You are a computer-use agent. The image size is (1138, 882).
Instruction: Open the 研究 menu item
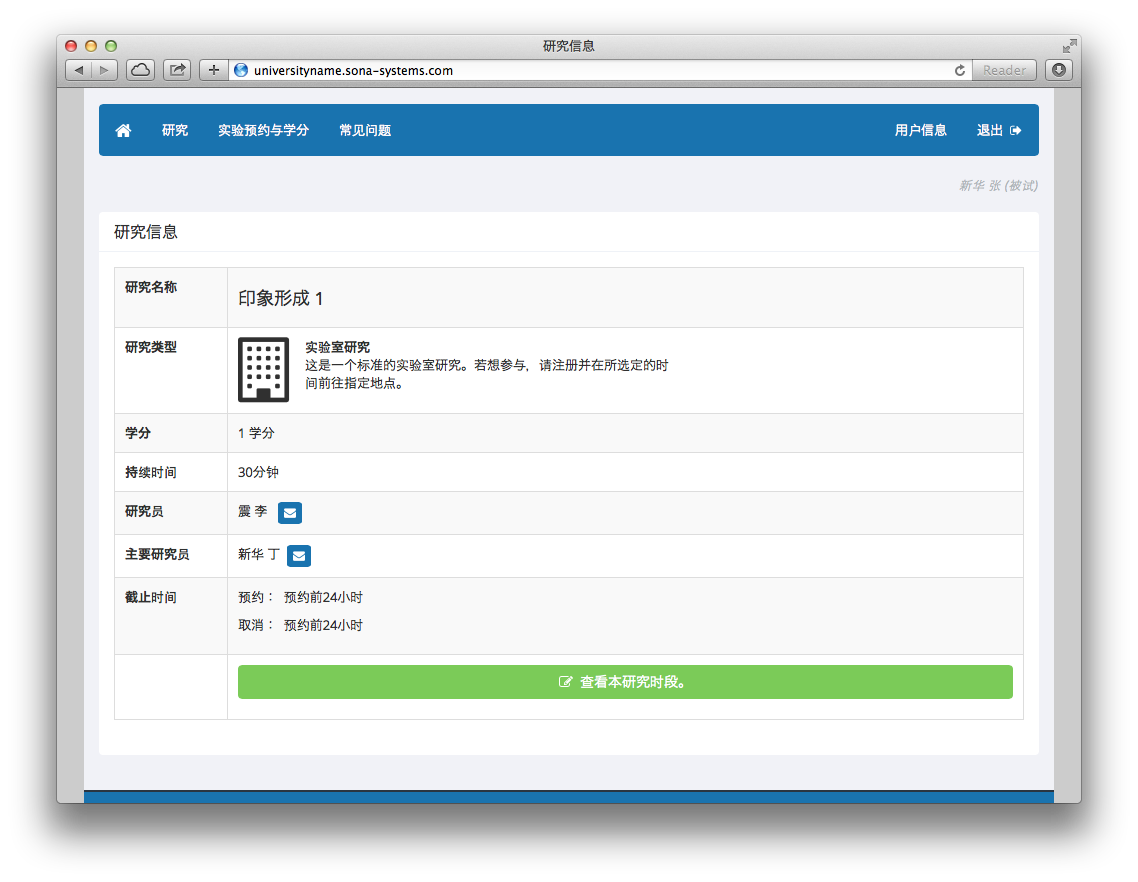click(175, 131)
